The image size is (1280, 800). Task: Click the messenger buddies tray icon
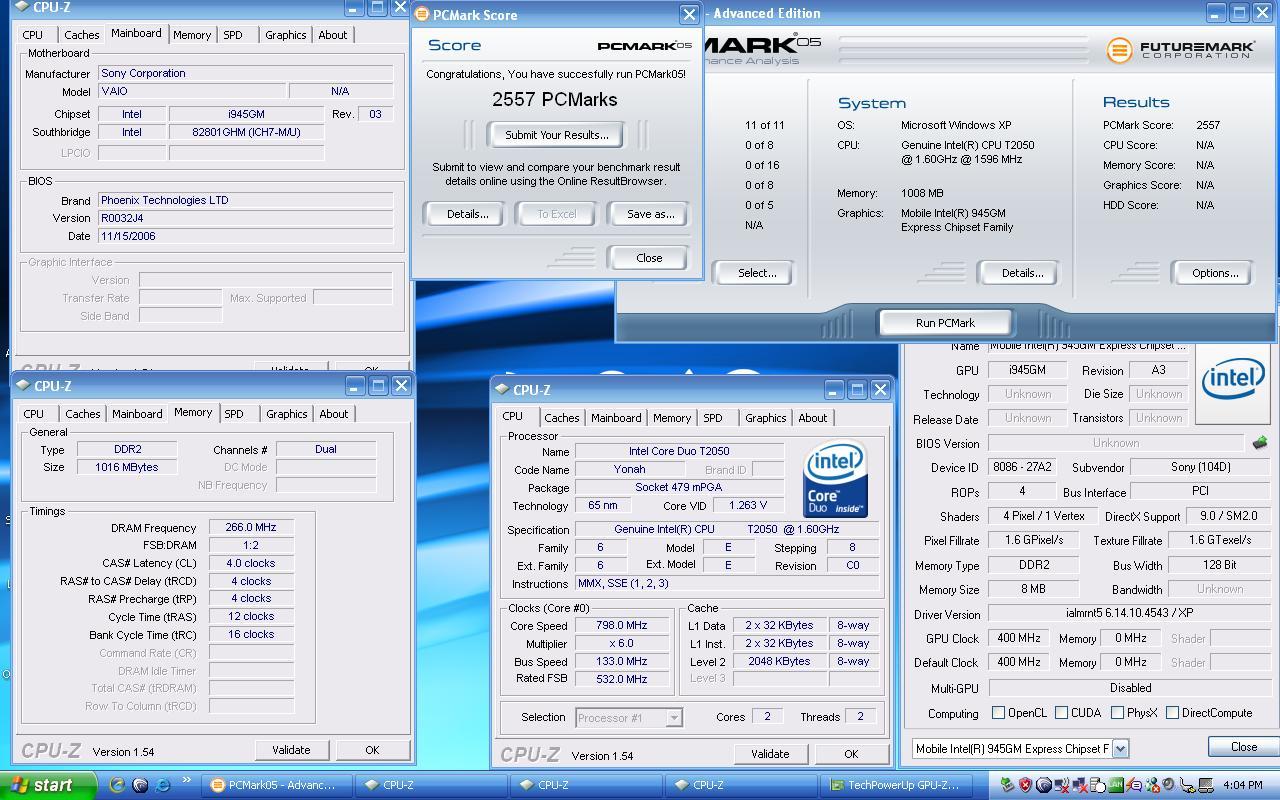1152,785
